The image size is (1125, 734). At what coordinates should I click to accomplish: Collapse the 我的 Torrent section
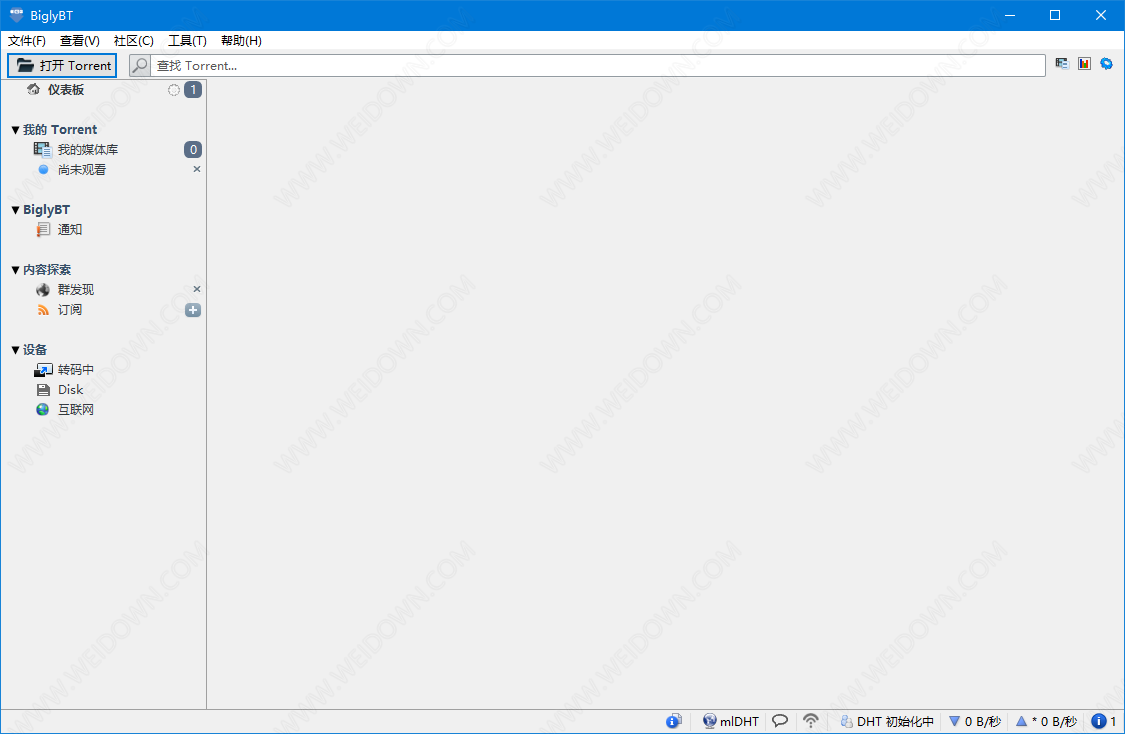(15, 130)
